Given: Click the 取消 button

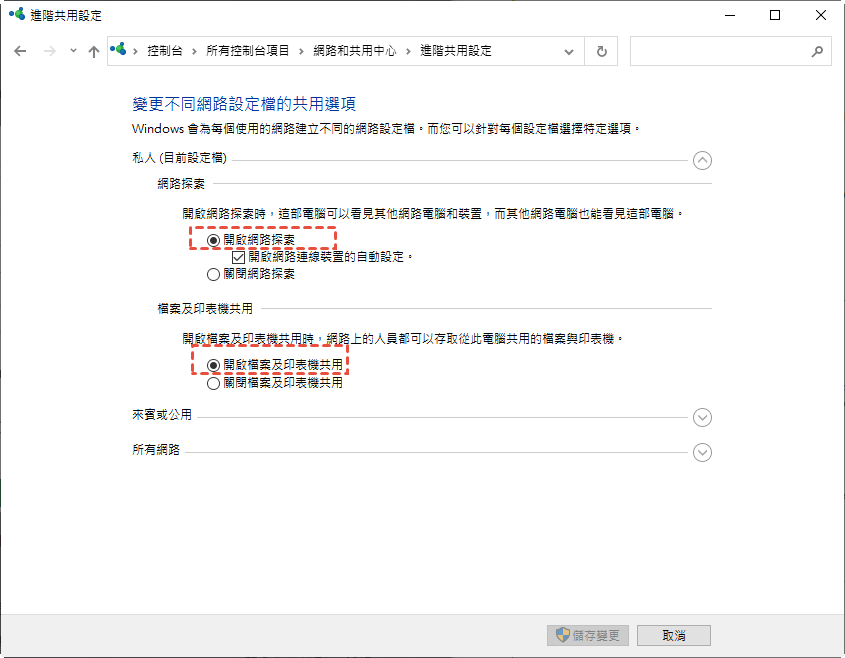Looking at the screenshot, I should click(674, 635).
